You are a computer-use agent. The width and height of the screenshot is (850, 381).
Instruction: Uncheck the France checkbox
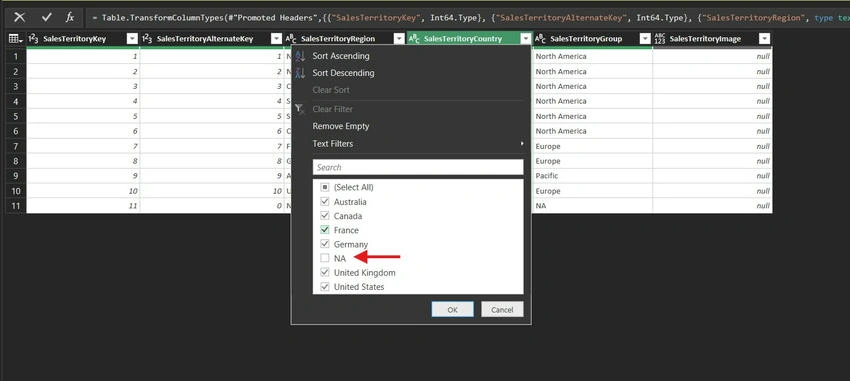point(325,230)
